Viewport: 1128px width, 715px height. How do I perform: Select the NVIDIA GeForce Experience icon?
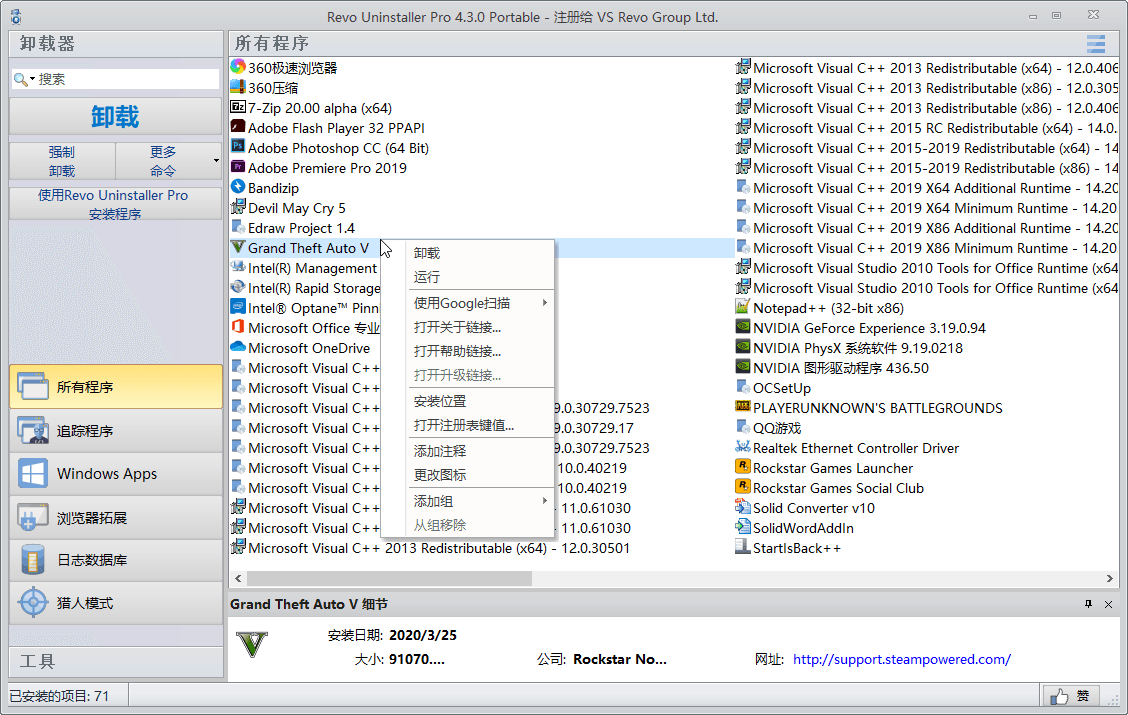(743, 328)
